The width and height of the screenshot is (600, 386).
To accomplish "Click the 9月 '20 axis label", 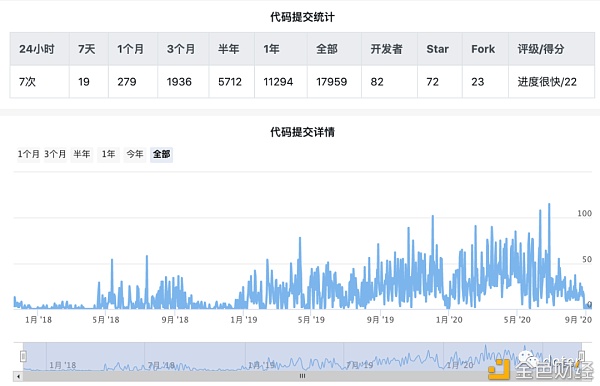I will pos(578,319).
